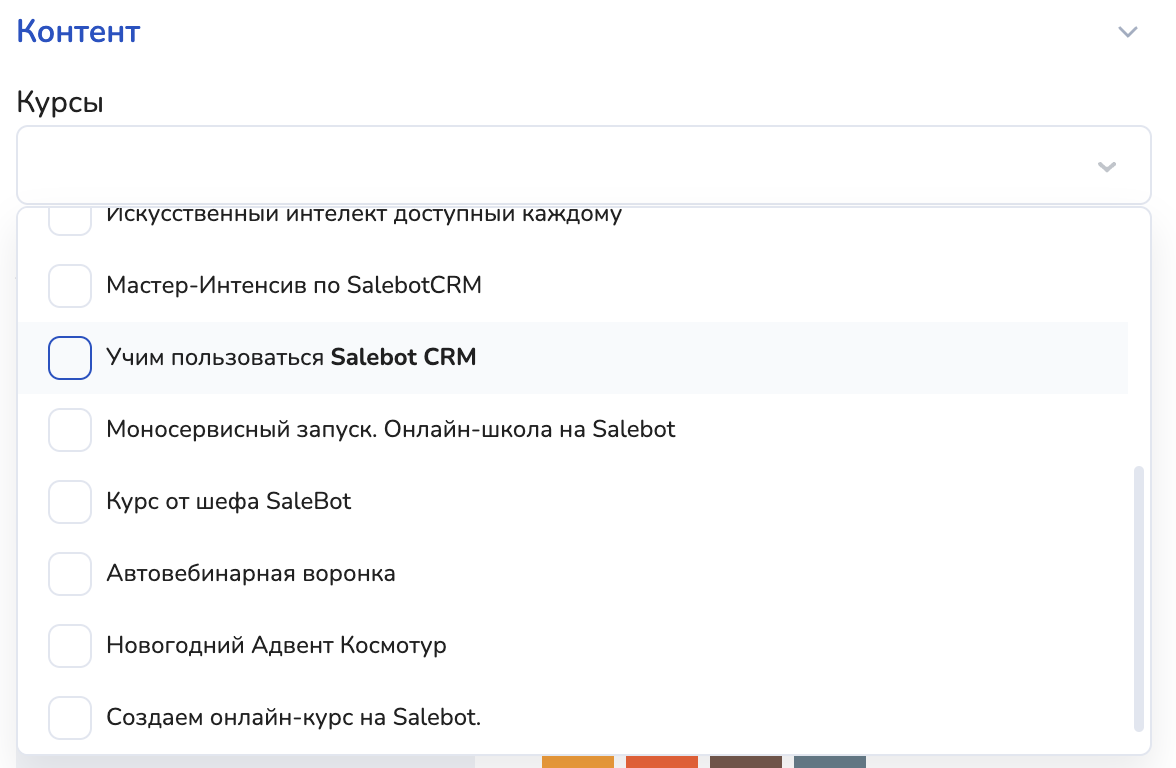Pick Моносервисный запуск. Онлайн-школа на Salebot text

coord(391,429)
